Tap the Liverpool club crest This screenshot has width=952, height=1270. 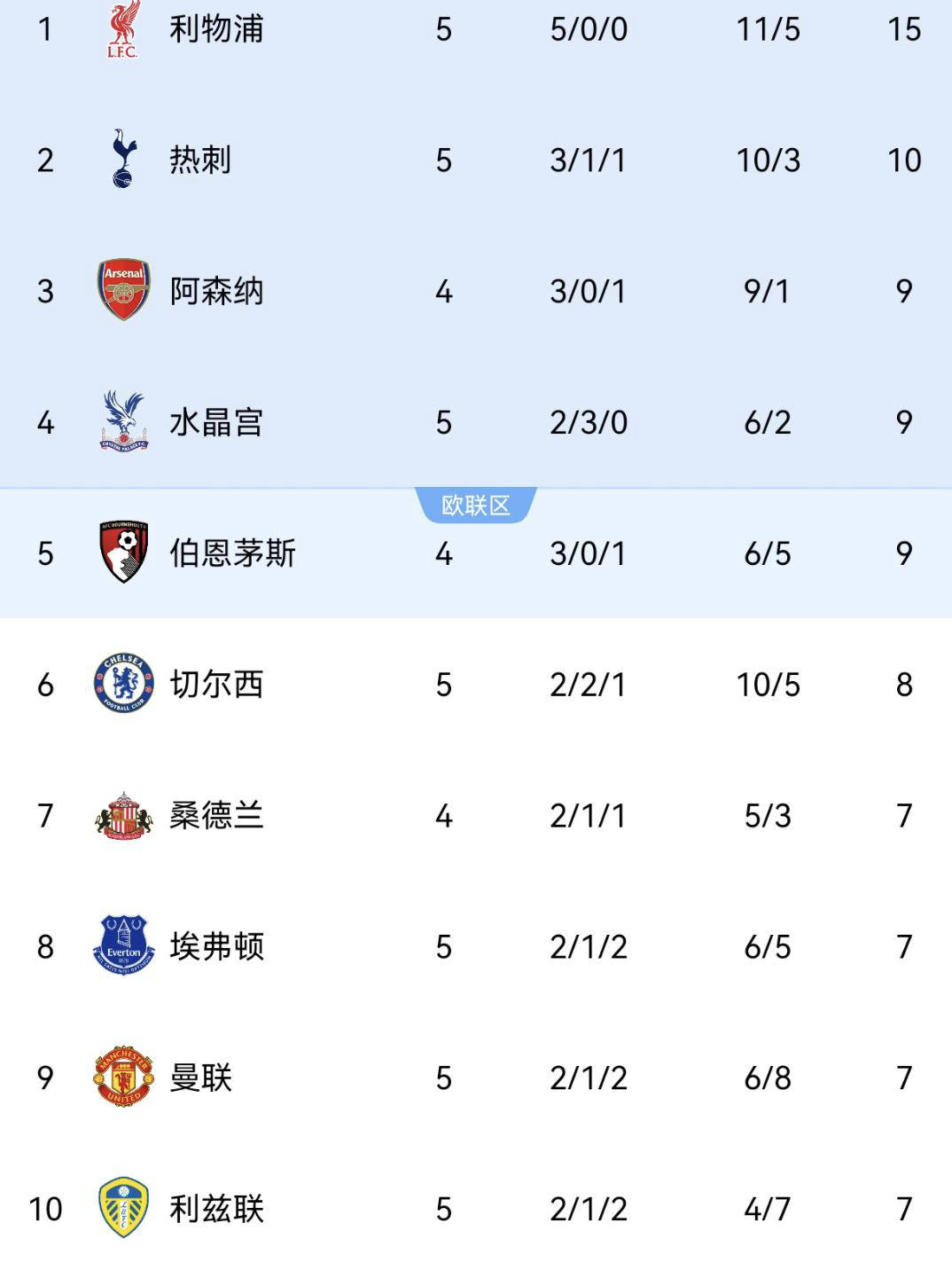(122, 29)
